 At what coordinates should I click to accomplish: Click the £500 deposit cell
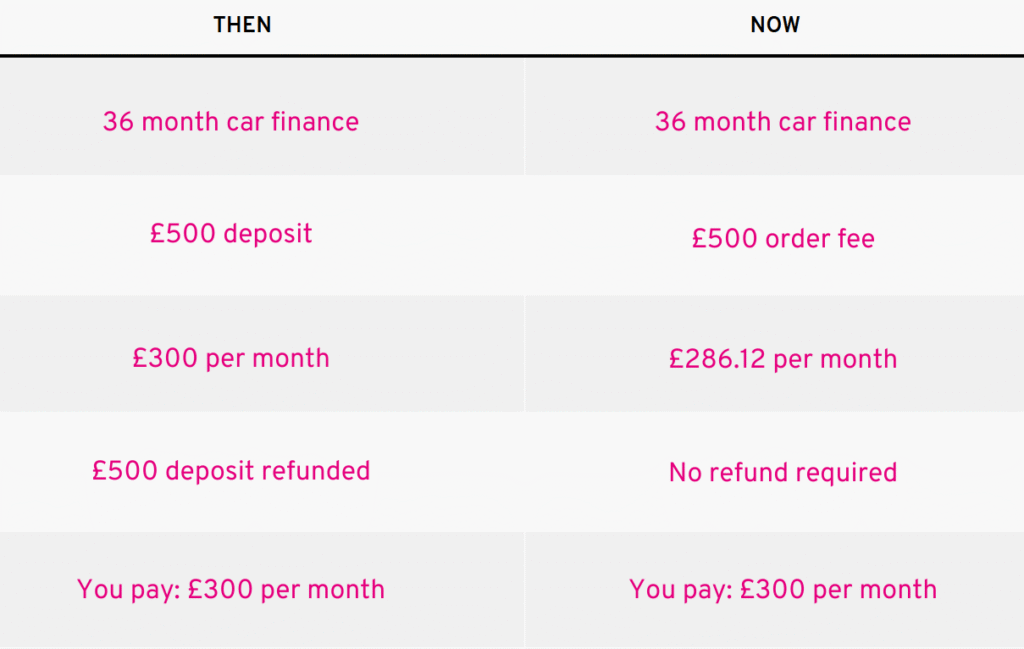click(231, 234)
